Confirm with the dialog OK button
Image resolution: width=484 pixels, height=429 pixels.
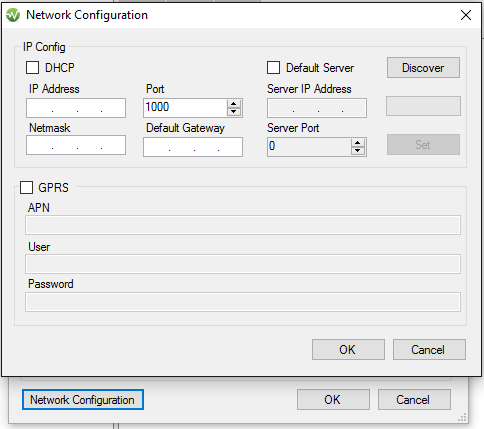[x=348, y=350]
